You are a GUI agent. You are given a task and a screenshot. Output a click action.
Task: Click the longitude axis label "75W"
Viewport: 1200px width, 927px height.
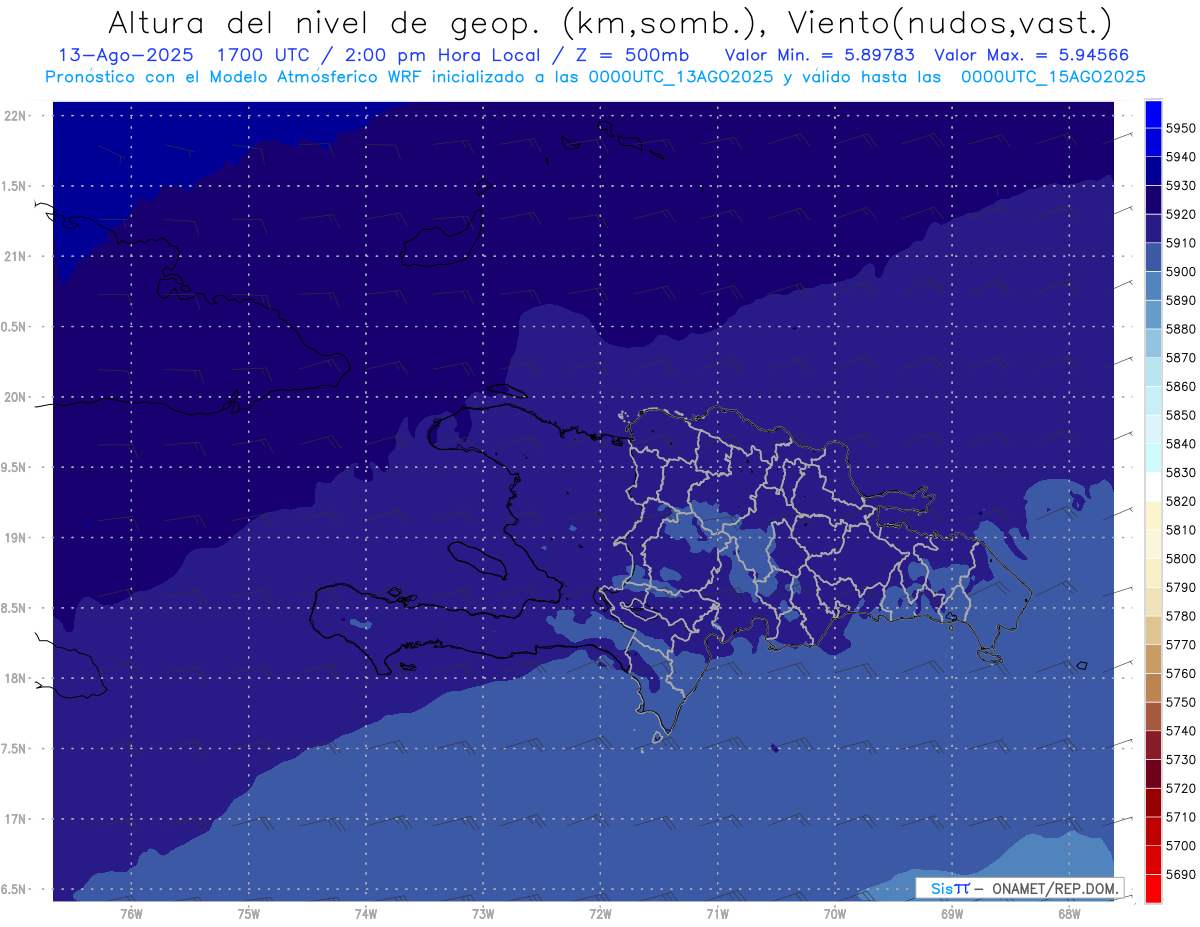[248, 913]
